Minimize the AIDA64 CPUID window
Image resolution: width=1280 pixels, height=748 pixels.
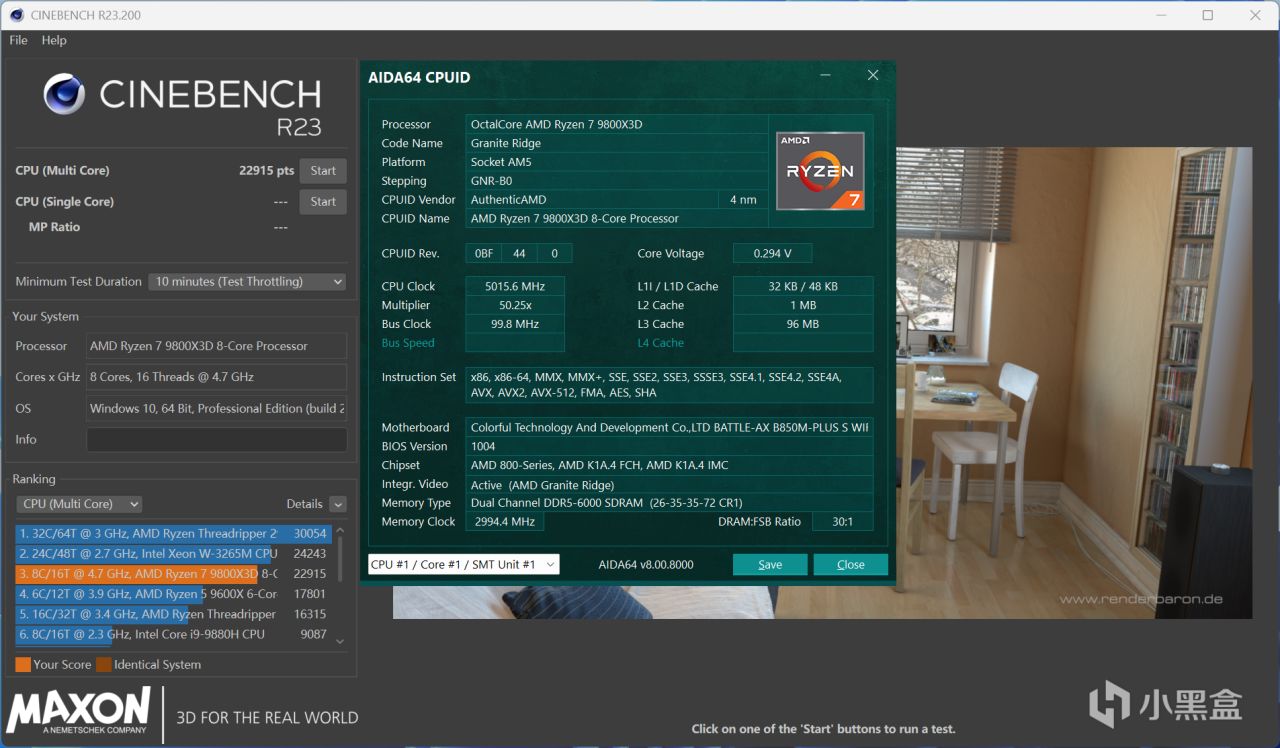pos(826,76)
